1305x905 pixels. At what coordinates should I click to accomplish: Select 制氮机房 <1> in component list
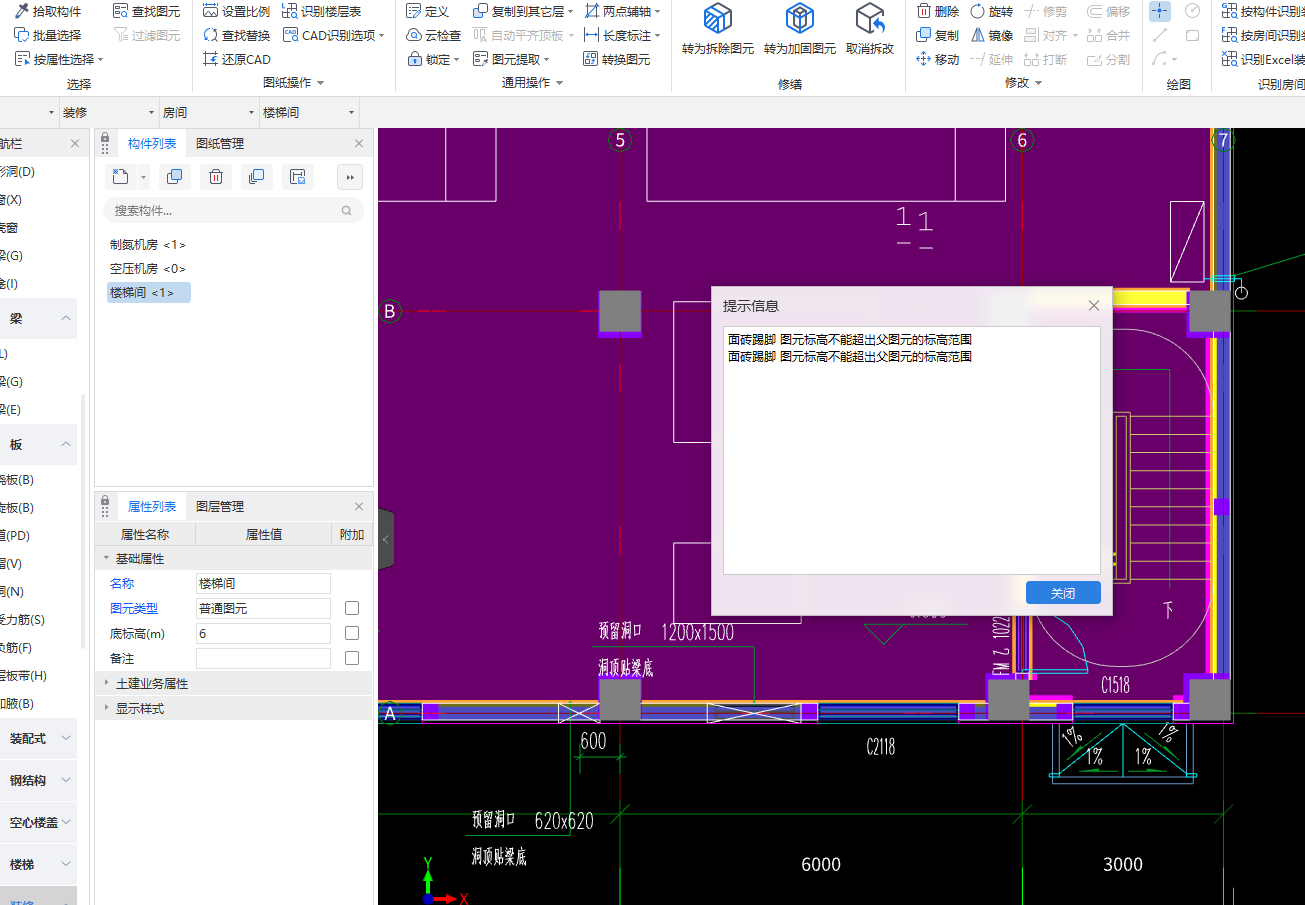[x=148, y=245]
